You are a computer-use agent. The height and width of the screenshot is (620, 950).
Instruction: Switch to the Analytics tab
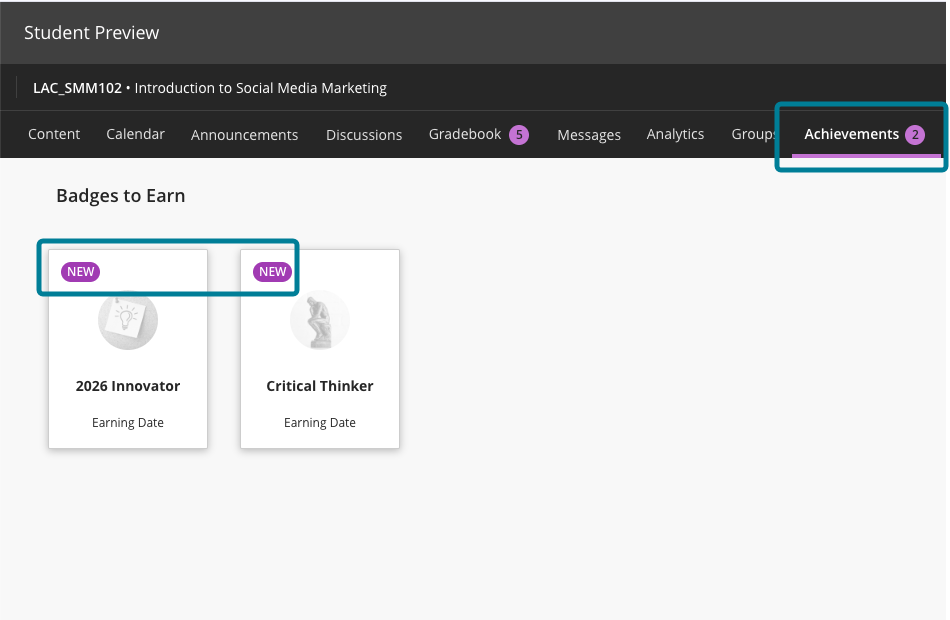click(675, 133)
